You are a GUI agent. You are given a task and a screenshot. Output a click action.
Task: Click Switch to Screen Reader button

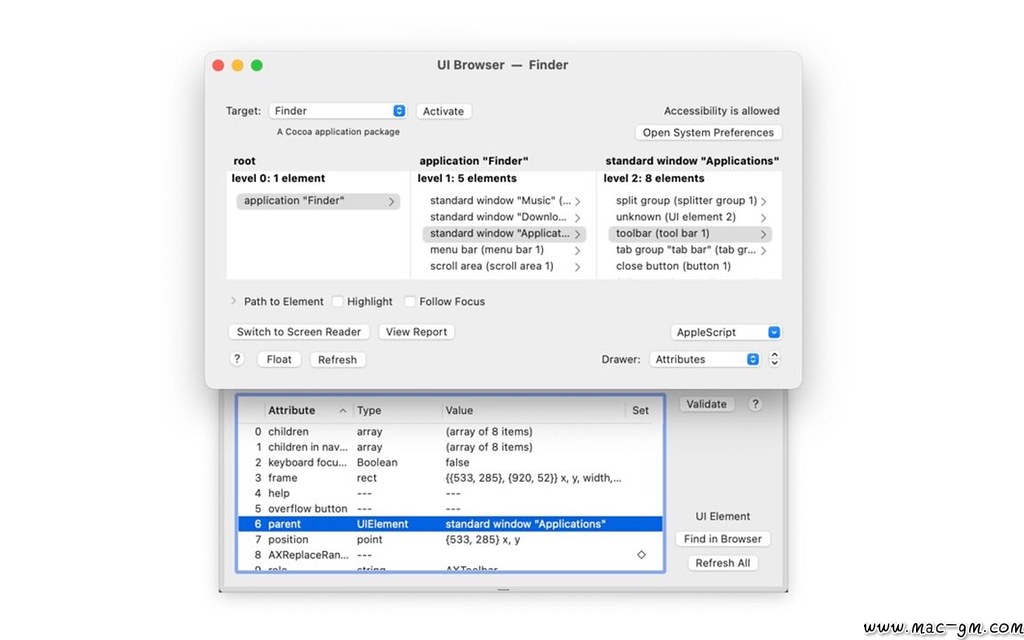coord(299,332)
